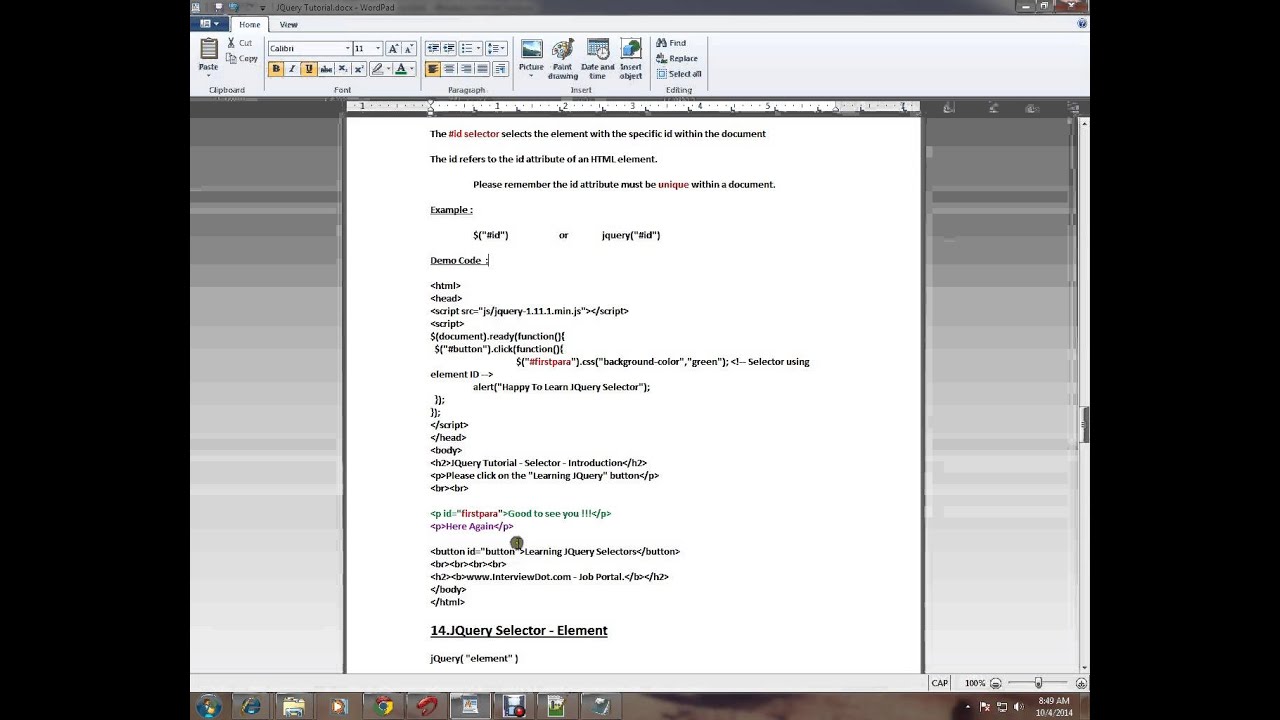
Task: Open Google Chrome from taskbar
Action: 383,706
